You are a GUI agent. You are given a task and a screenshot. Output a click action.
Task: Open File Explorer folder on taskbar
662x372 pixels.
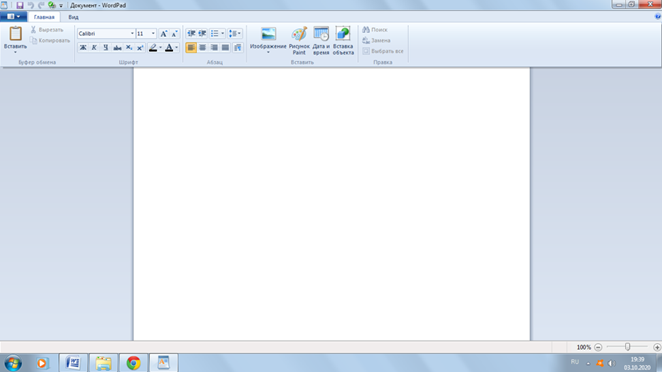pos(103,363)
